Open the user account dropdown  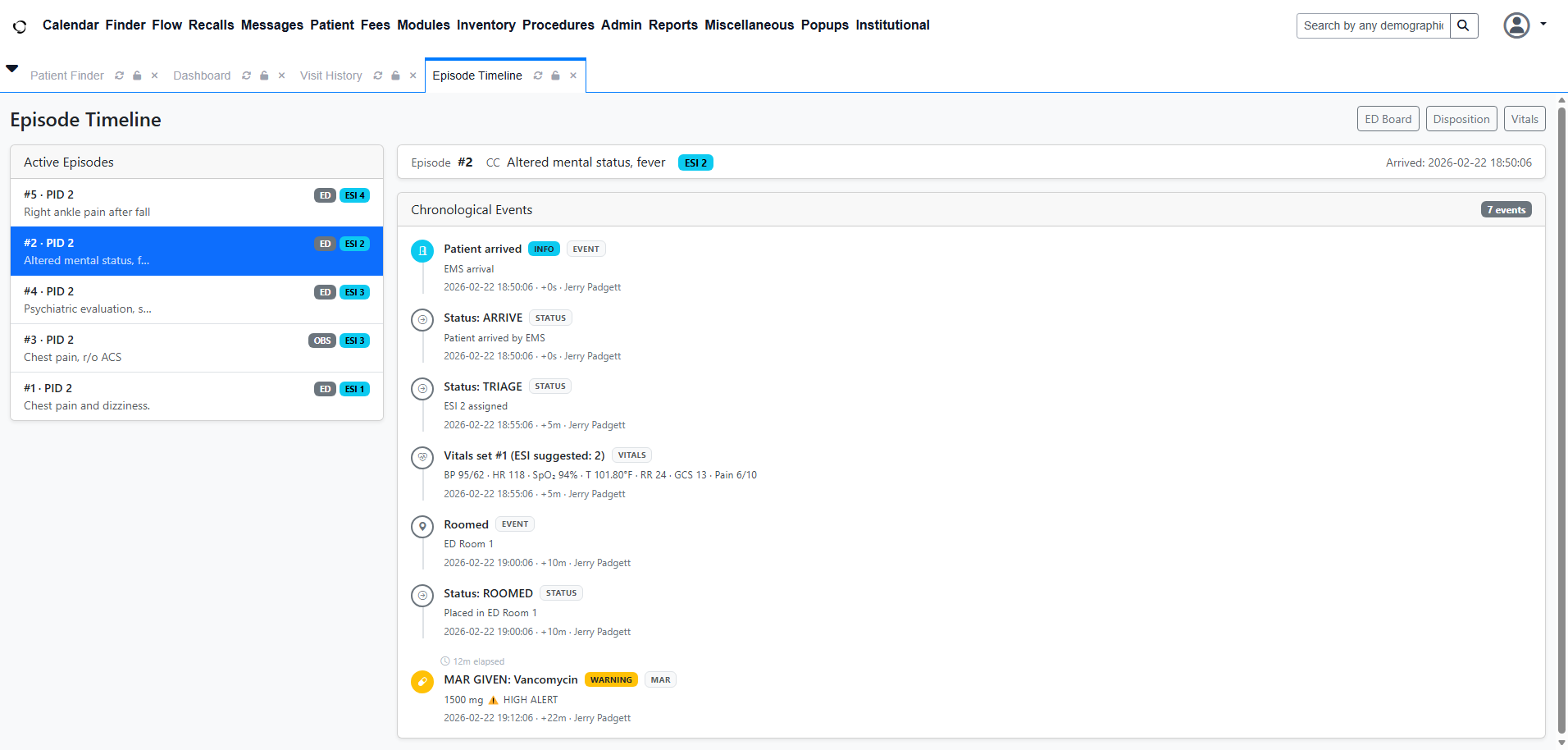click(x=1525, y=25)
